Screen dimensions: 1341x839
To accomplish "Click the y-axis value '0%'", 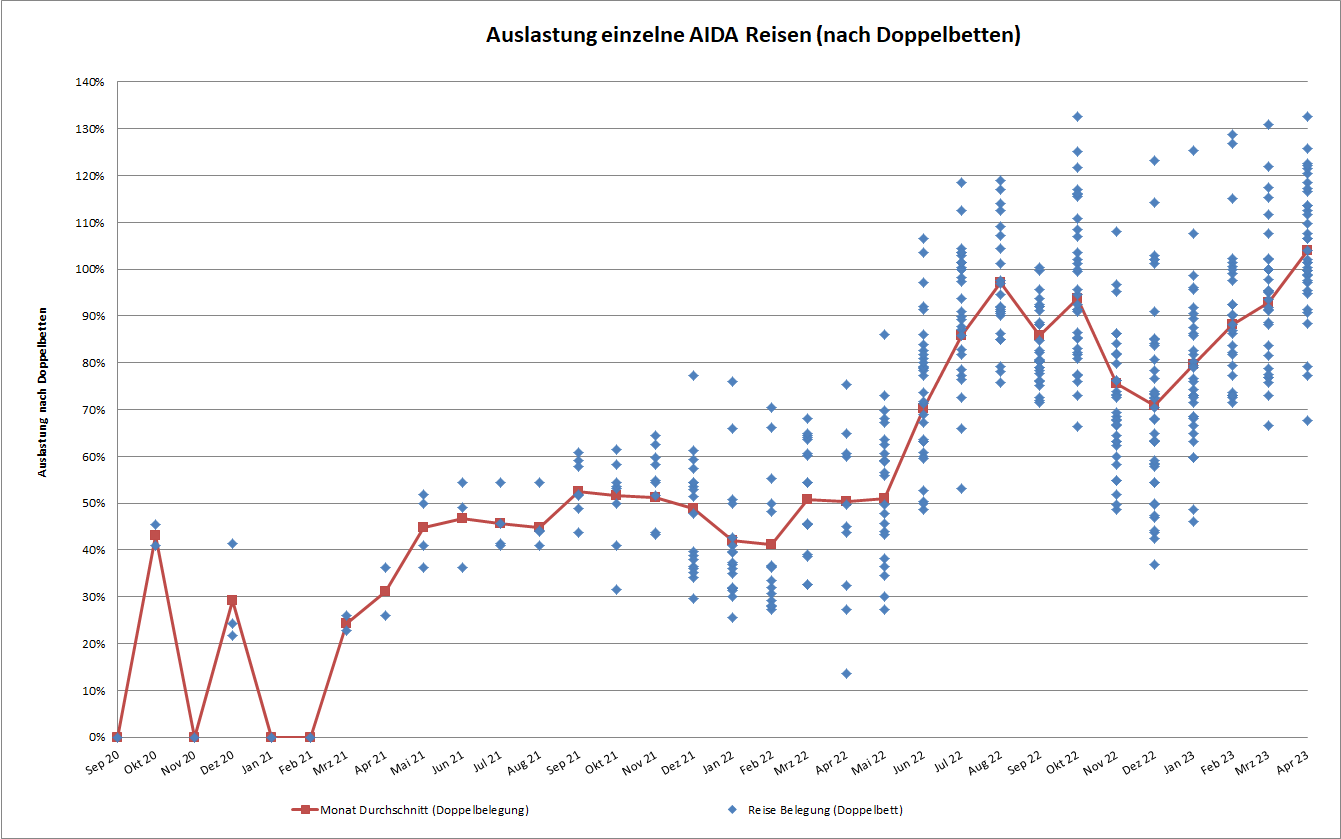I will (x=97, y=737).
